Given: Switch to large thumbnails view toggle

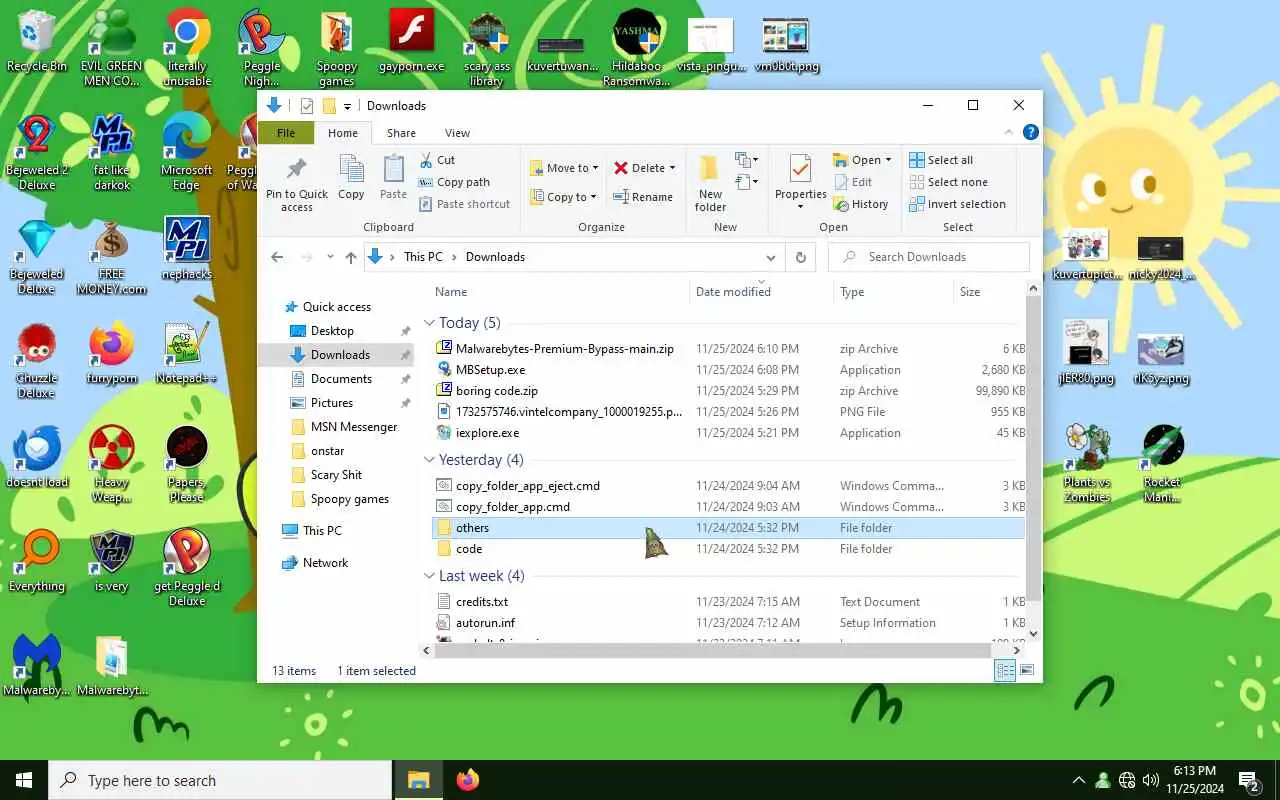Looking at the screenshot, I should click(1026, 671).
